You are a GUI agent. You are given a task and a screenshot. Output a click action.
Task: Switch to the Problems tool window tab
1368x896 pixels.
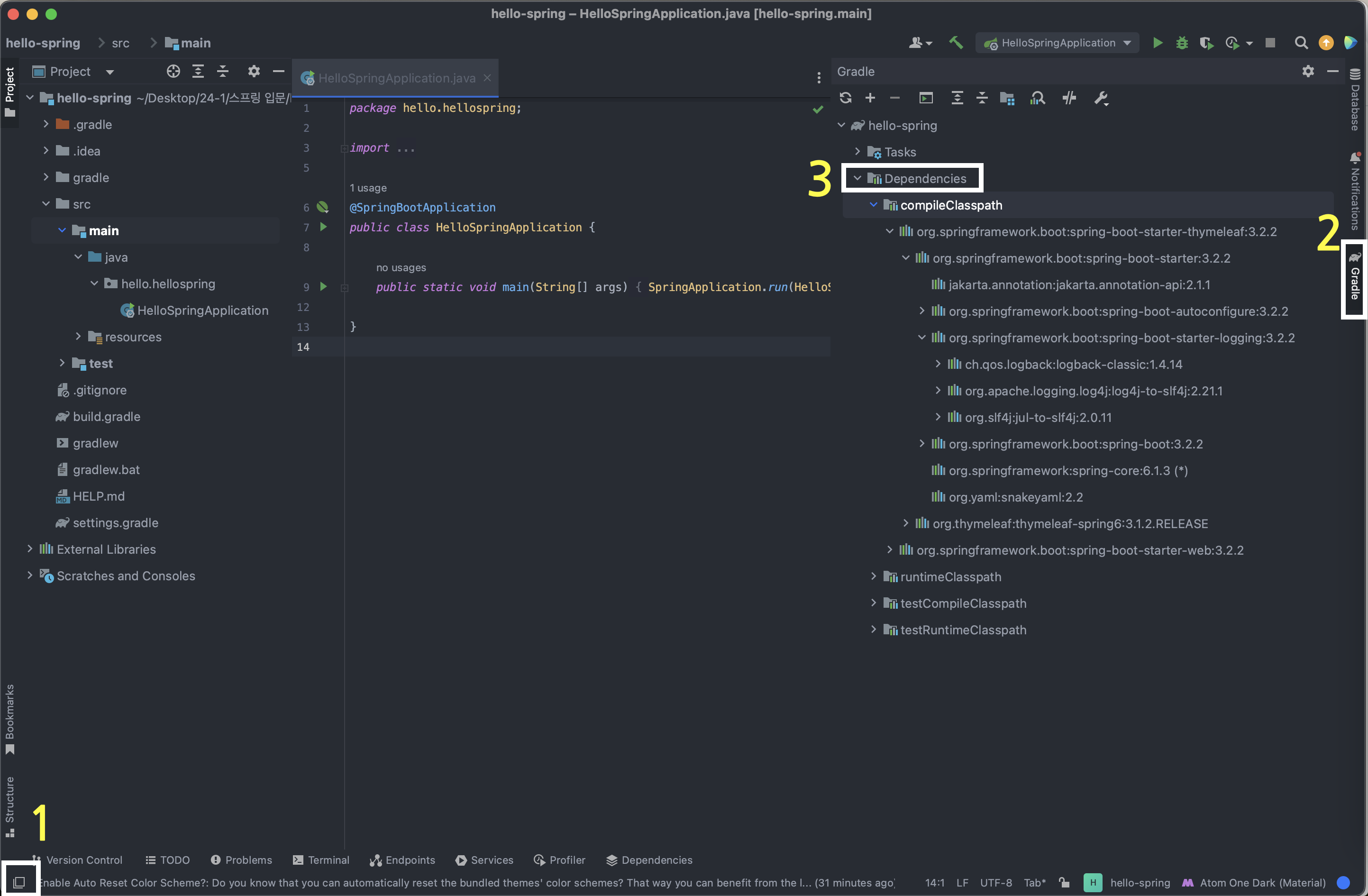(x=241, y=860)
